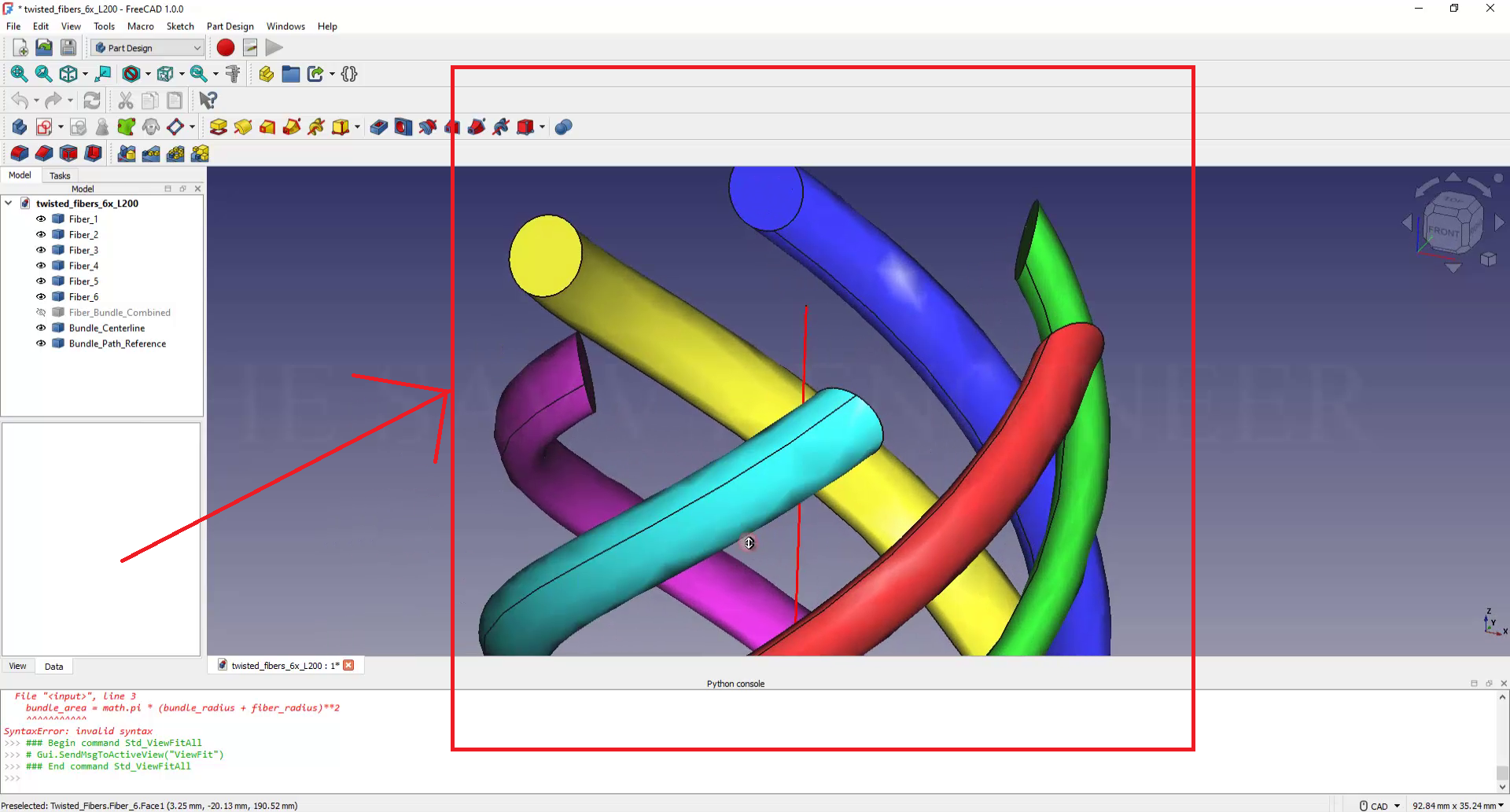Switch to the Tasks tab
Viewport: 1510px width, 812px height.
[60, 176]
